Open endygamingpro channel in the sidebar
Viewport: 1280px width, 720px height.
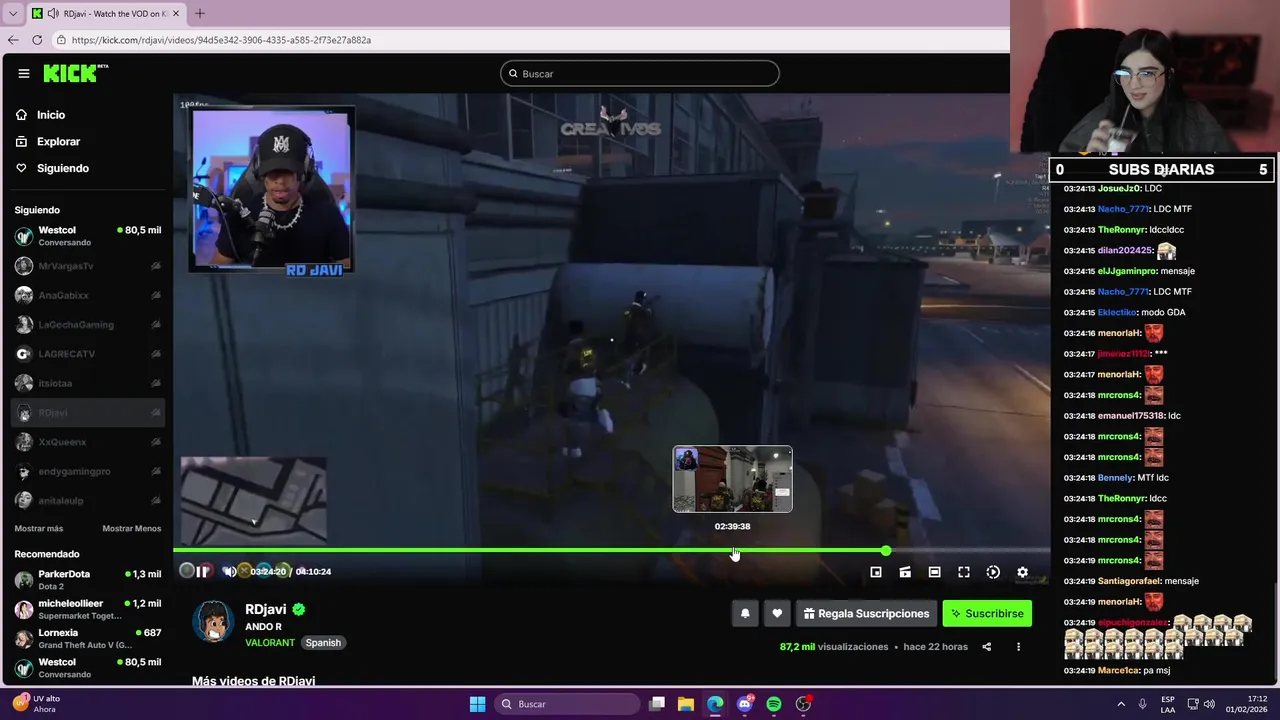click(x=87, y=471)
